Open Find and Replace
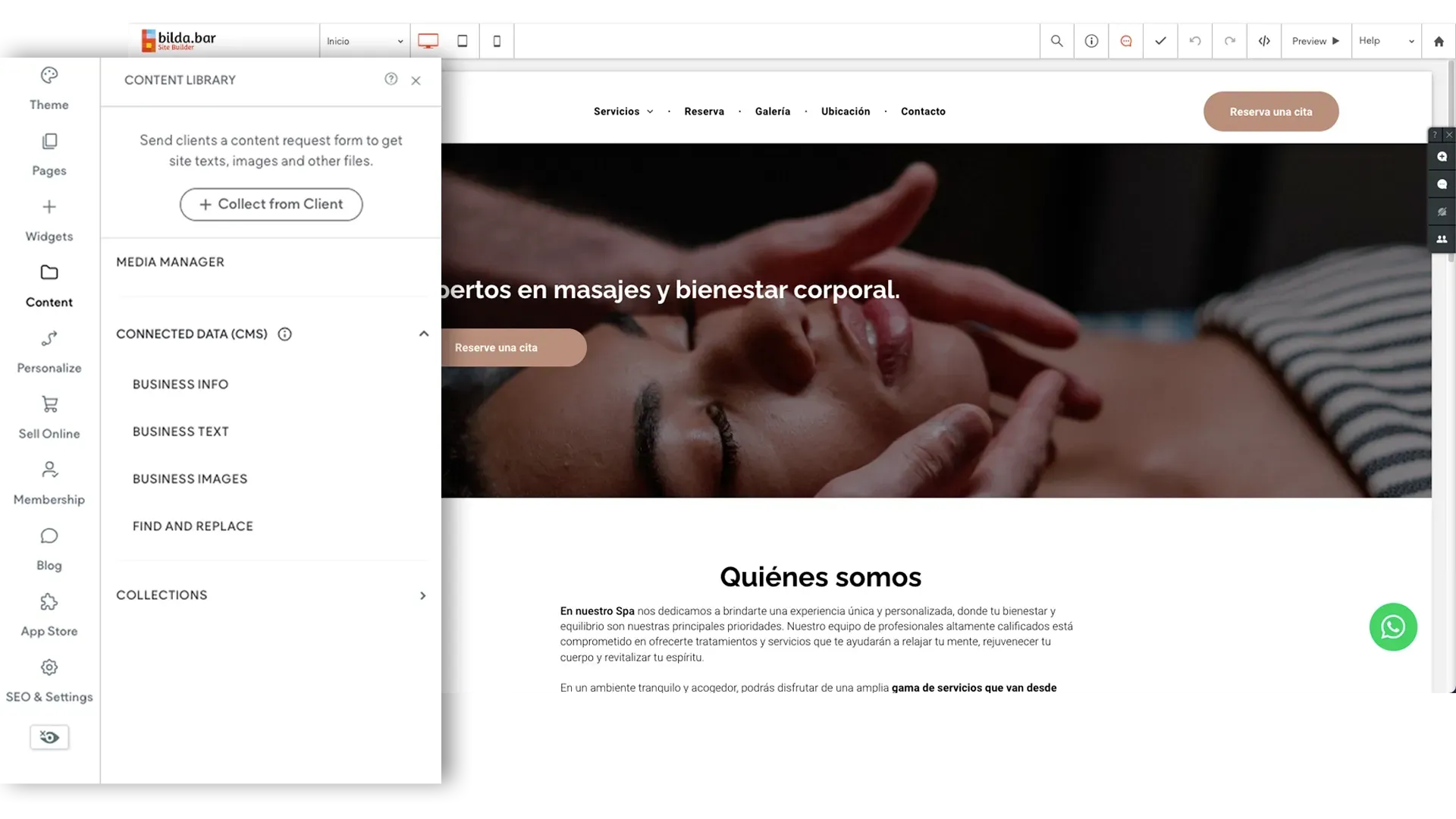This screenshot has height=819, width=1456. point(193,526)
